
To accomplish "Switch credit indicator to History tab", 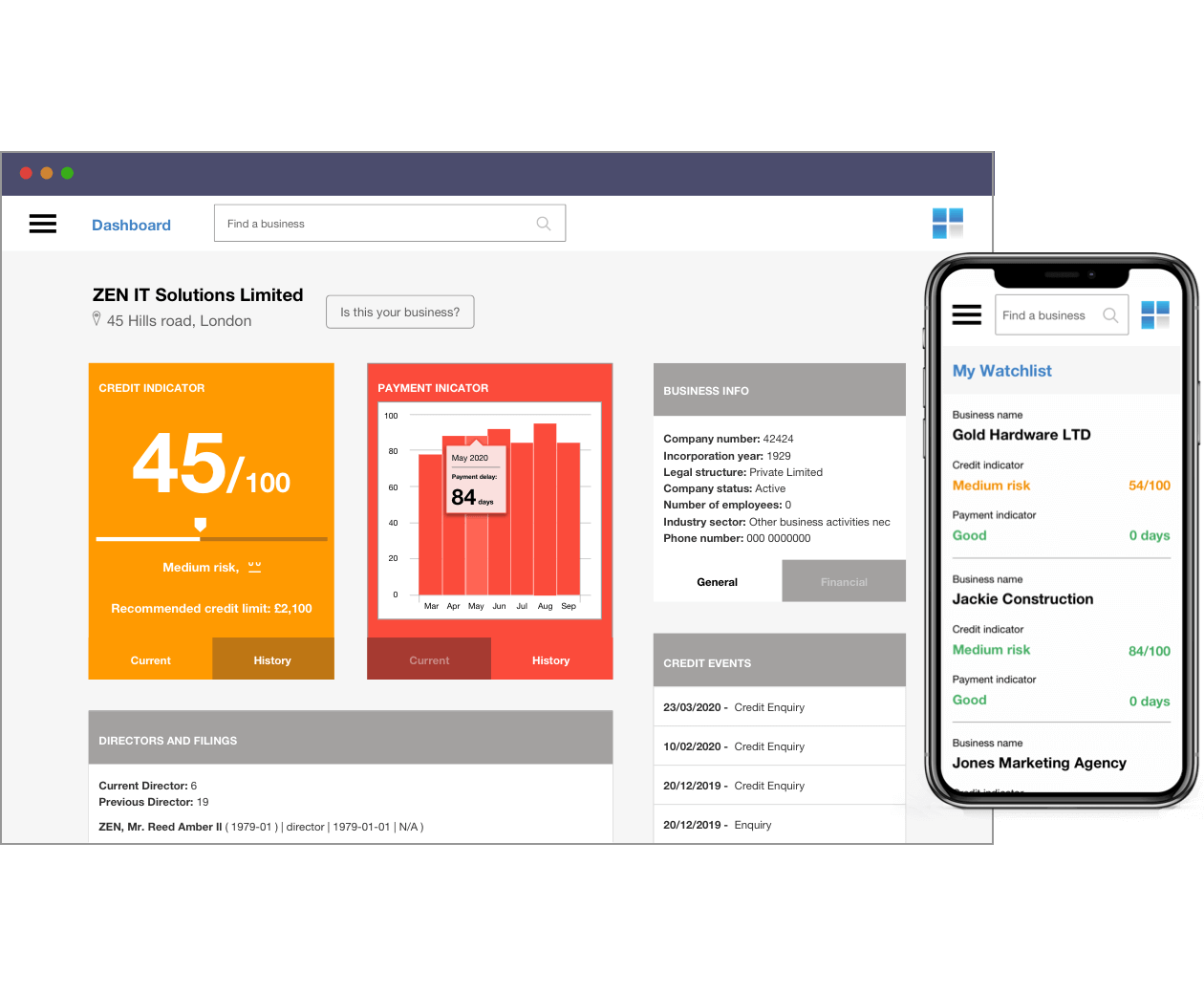I will [272, 660].
